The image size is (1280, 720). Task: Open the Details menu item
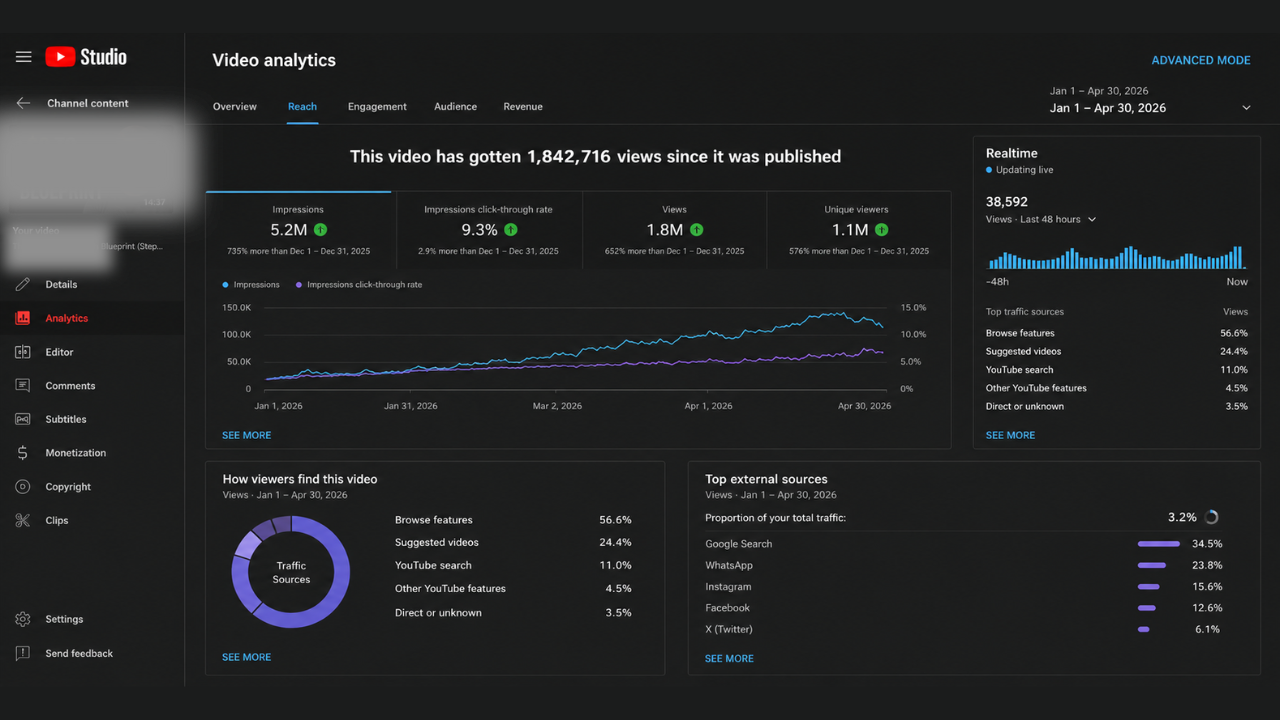click(61, 284)
